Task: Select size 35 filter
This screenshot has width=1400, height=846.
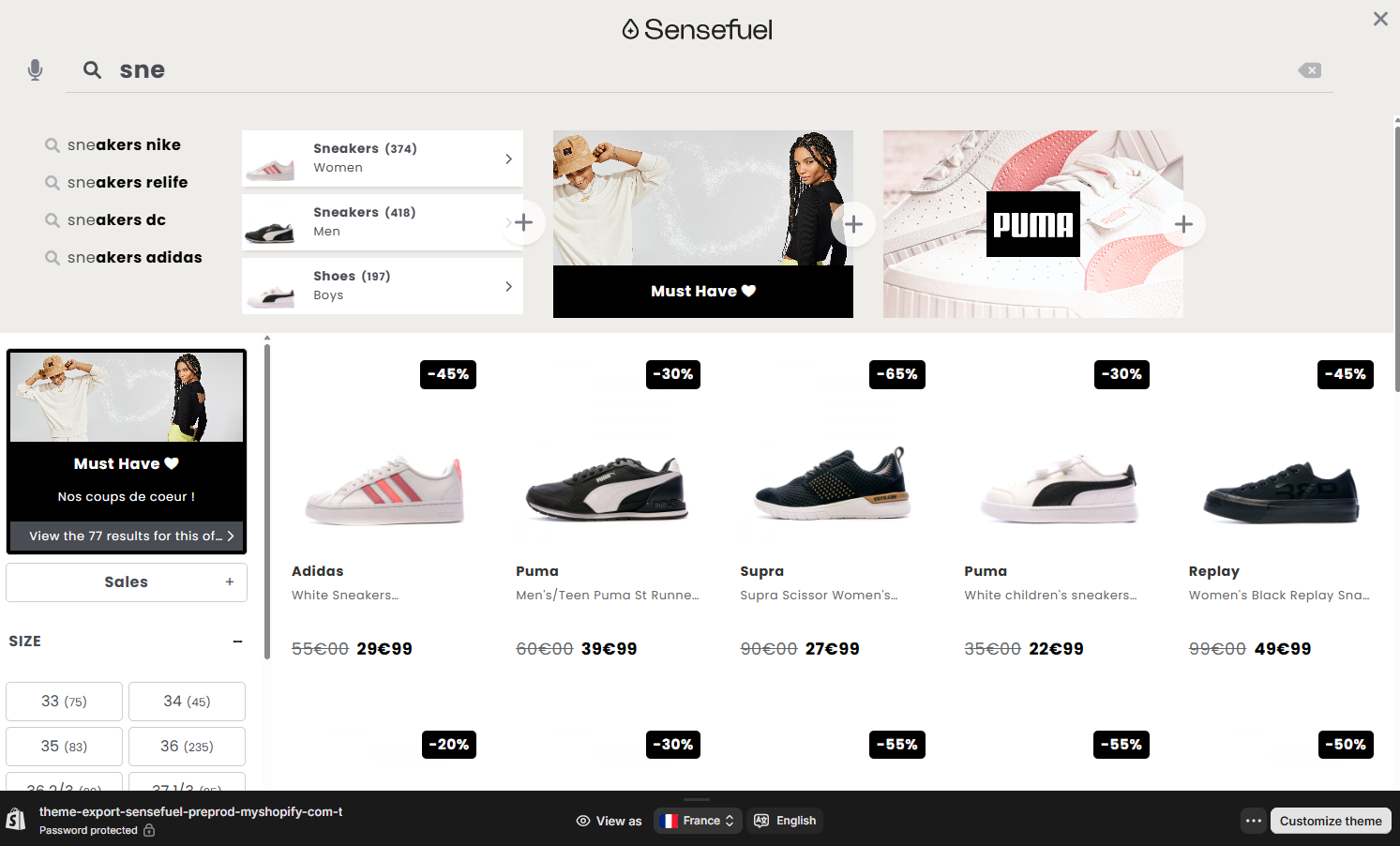Action: pos(64,747)
